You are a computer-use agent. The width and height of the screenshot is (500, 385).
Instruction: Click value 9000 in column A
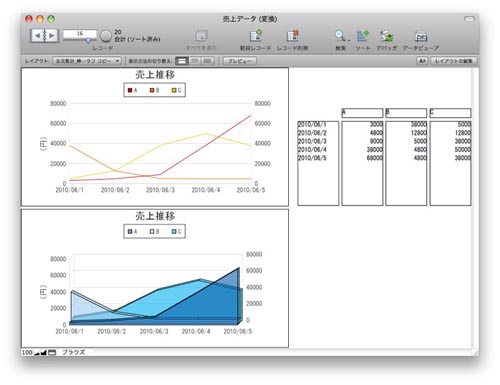coord(376,141)
